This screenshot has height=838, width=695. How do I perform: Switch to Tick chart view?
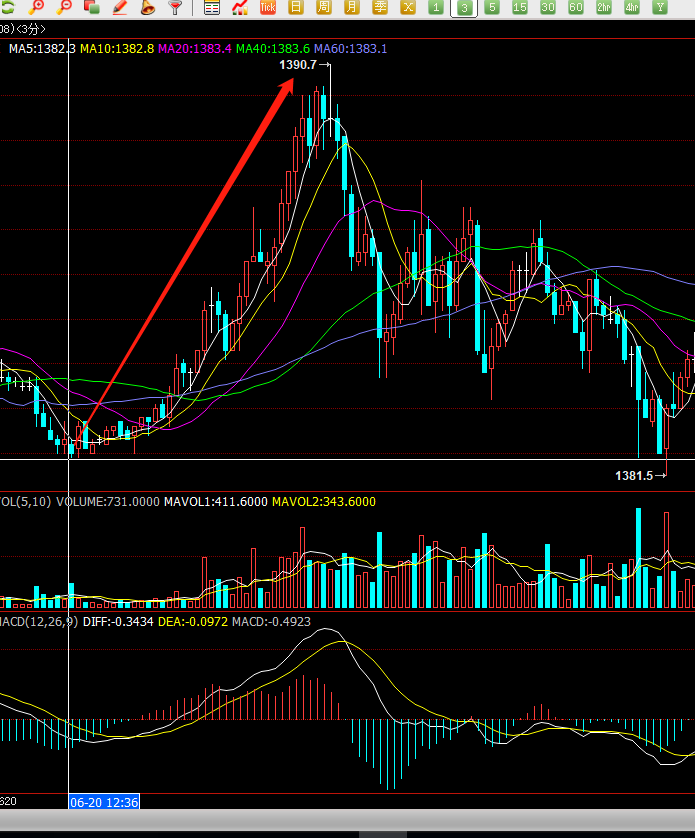(268, 8)
